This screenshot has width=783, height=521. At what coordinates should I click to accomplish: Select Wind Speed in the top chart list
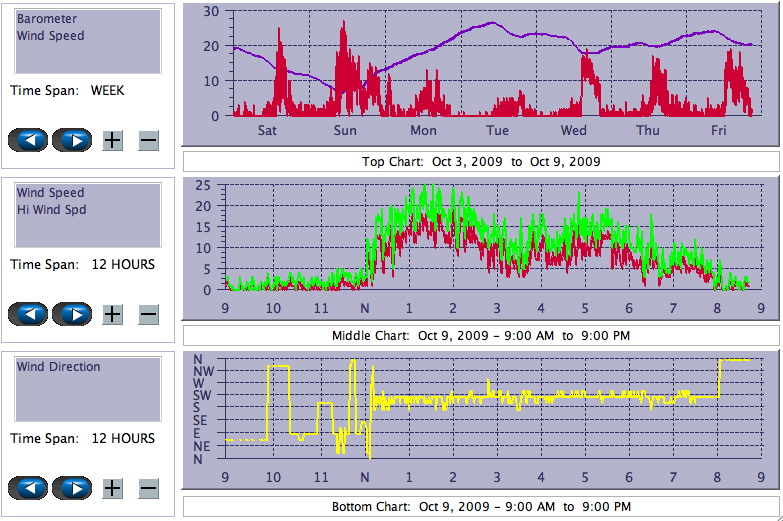(x=51, y=36)
